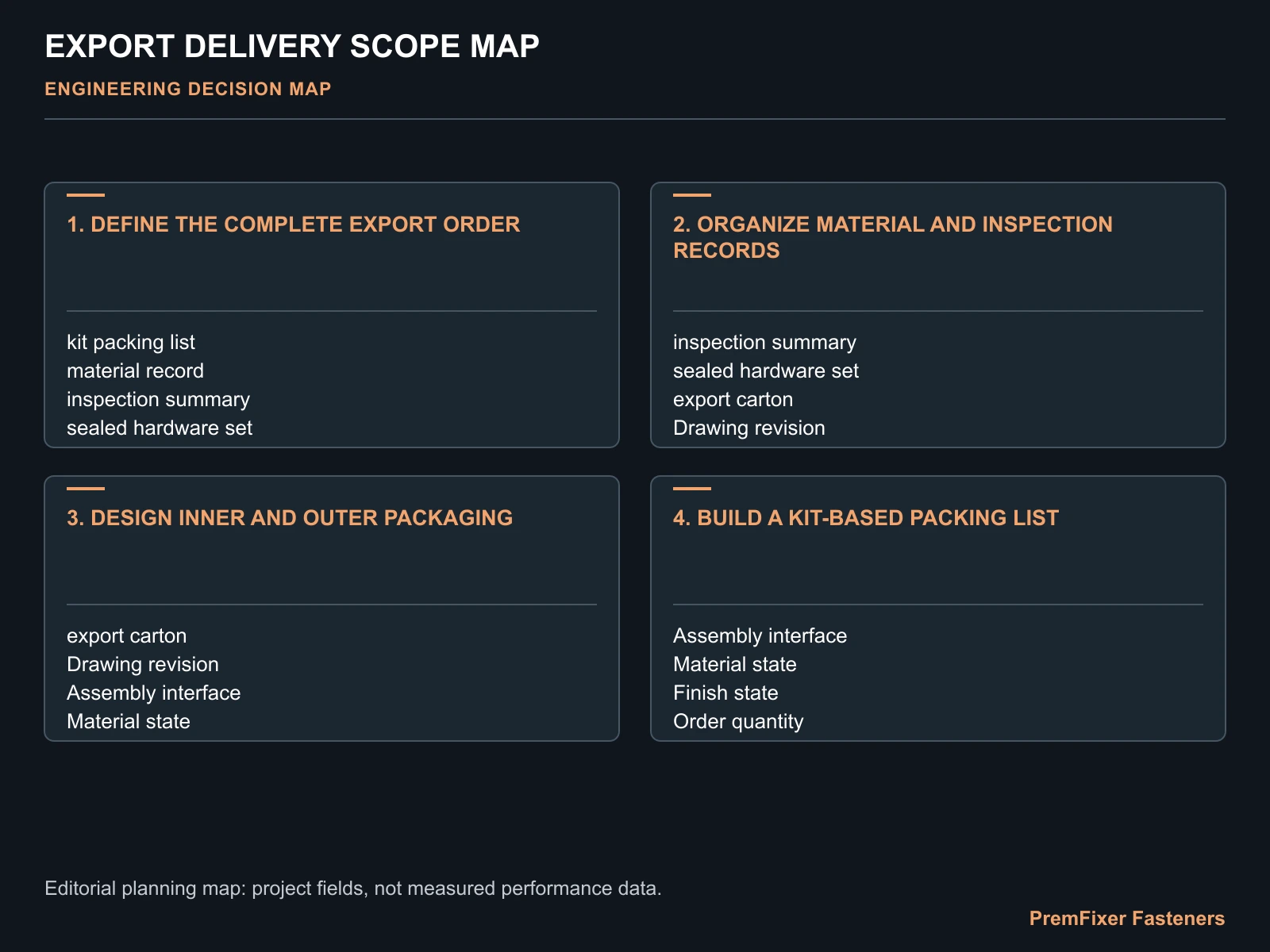Click 'export carton' in Design Packaging card
This screenshot has height=952, width=1270.
click(x=127, y=636)
